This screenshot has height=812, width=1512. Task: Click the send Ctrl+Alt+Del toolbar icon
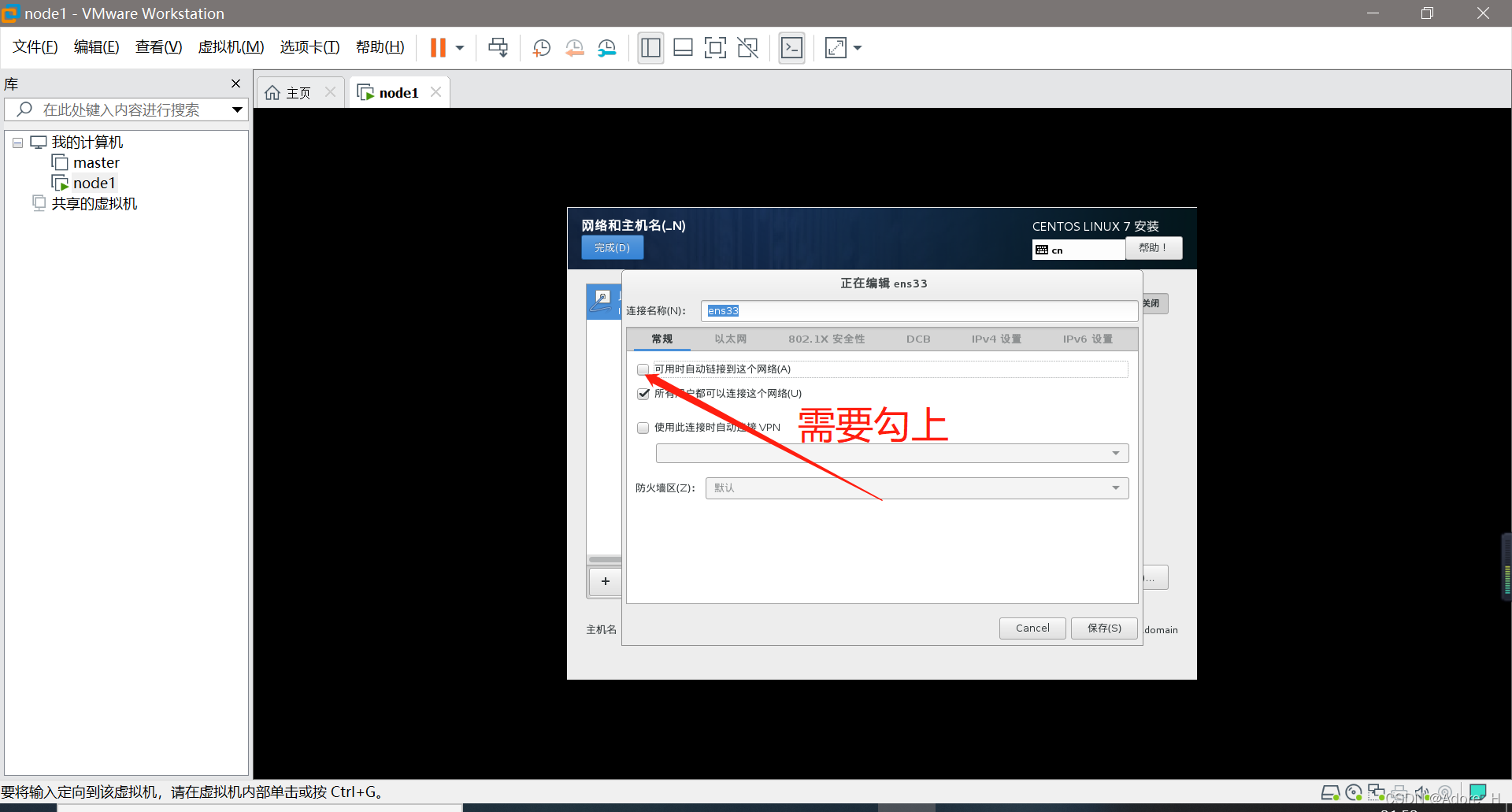[x=498, y=48]
